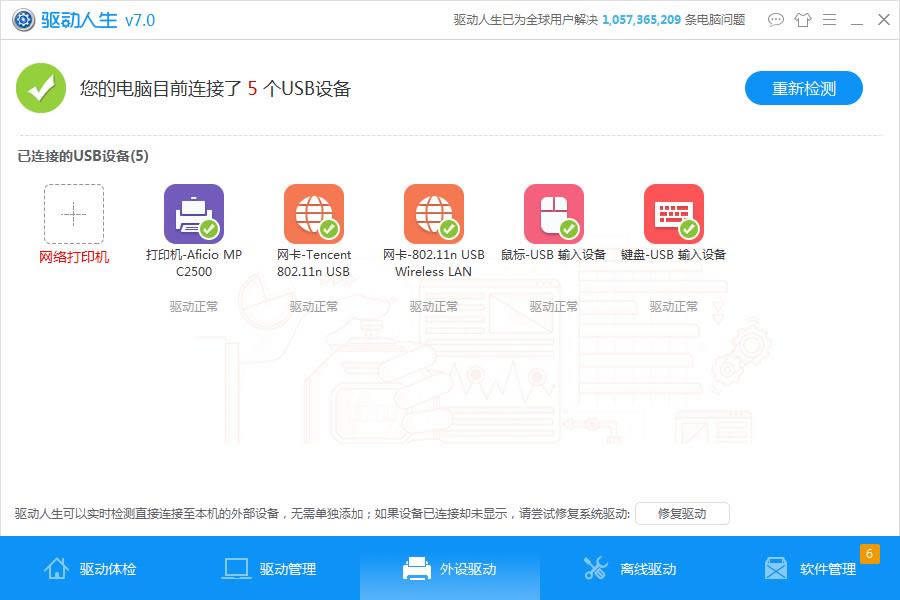Click the 修复驱动 (repair driver) button
Image resolution: width=900 pixels, height=600 pixels.
click(x=682, y=514)
